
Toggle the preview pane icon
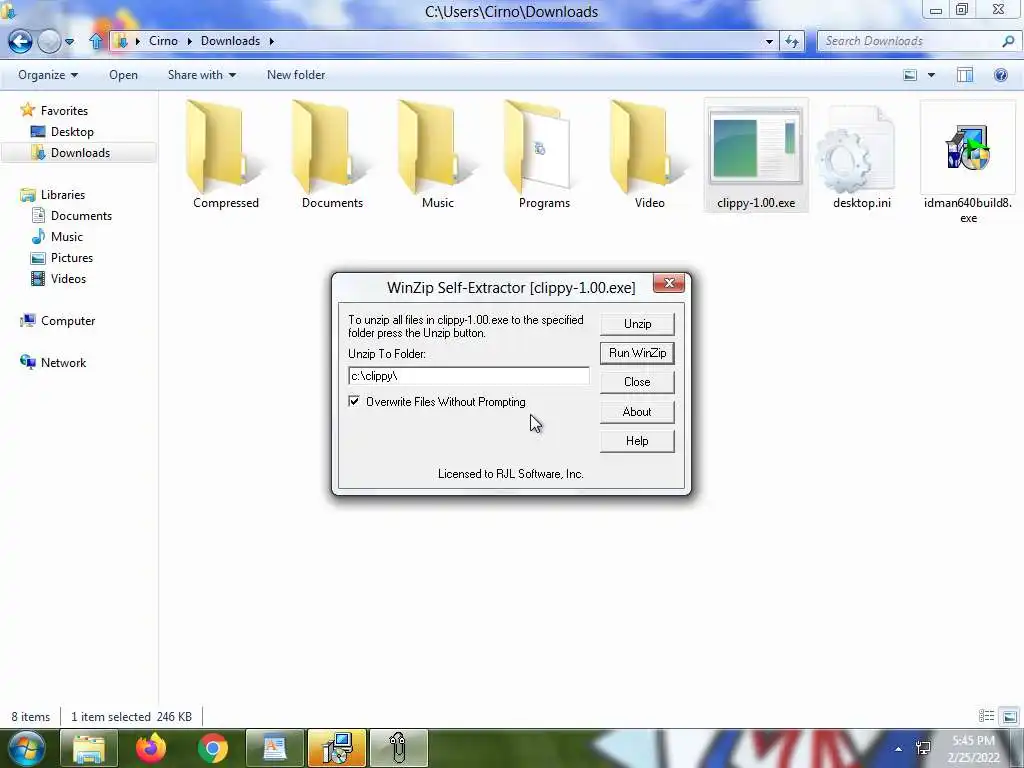pos(965,75)
